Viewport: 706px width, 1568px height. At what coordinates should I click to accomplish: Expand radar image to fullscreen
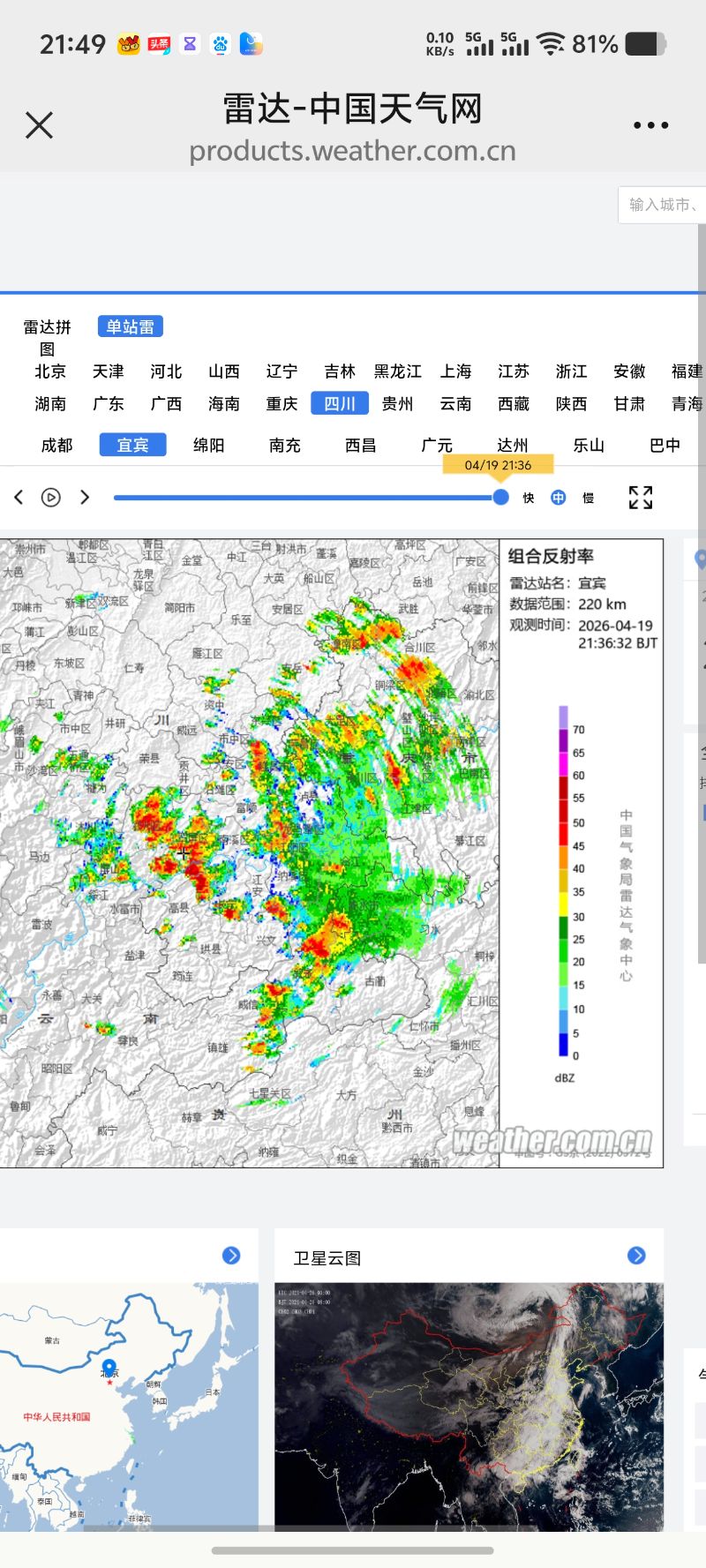(x=641, y=498)
